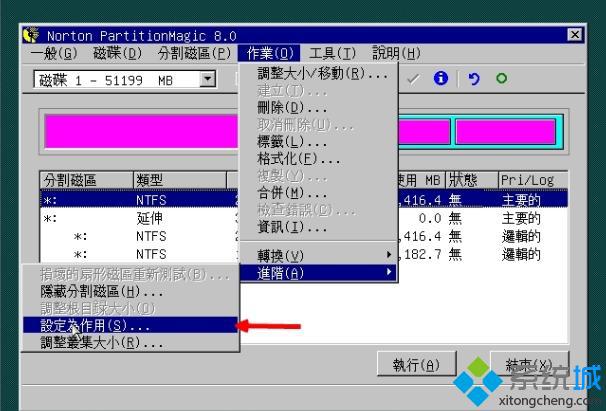Click the 結束(X) button
Viewport: 606px width, 411px height.
pyautogui.click(x=529, y=364)
